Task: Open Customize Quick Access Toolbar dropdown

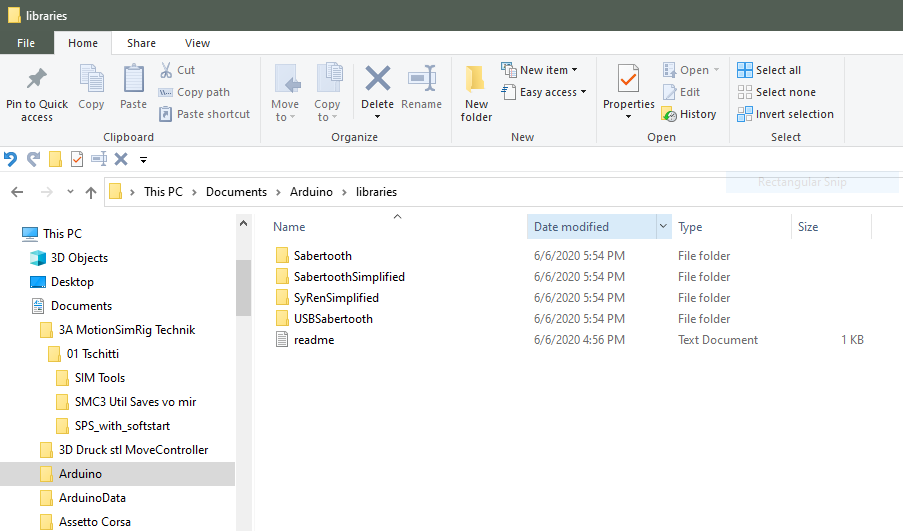Action: coord(143,160)
